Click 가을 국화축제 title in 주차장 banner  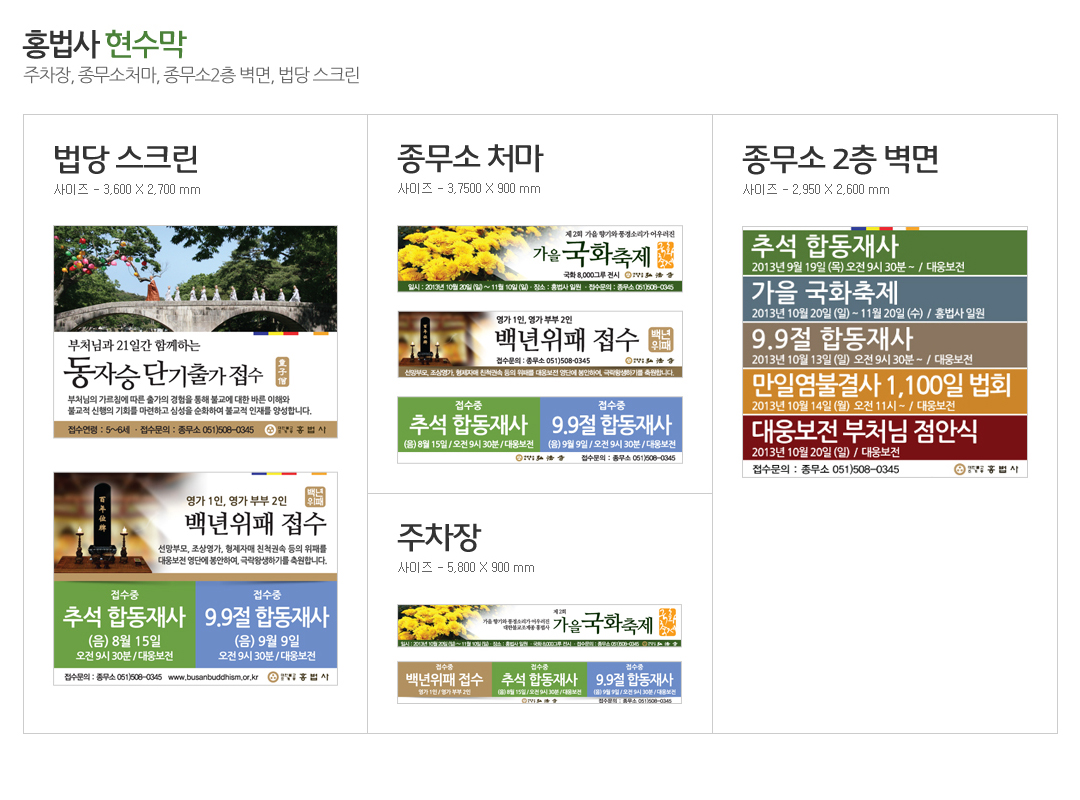(603, 624)
